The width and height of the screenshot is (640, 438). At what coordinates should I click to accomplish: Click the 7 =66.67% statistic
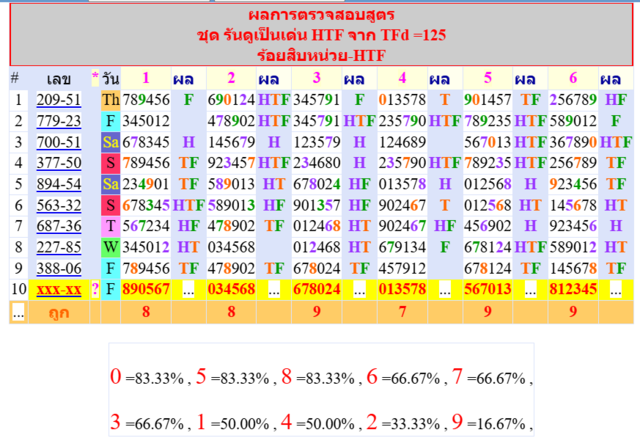coord(489,377)
